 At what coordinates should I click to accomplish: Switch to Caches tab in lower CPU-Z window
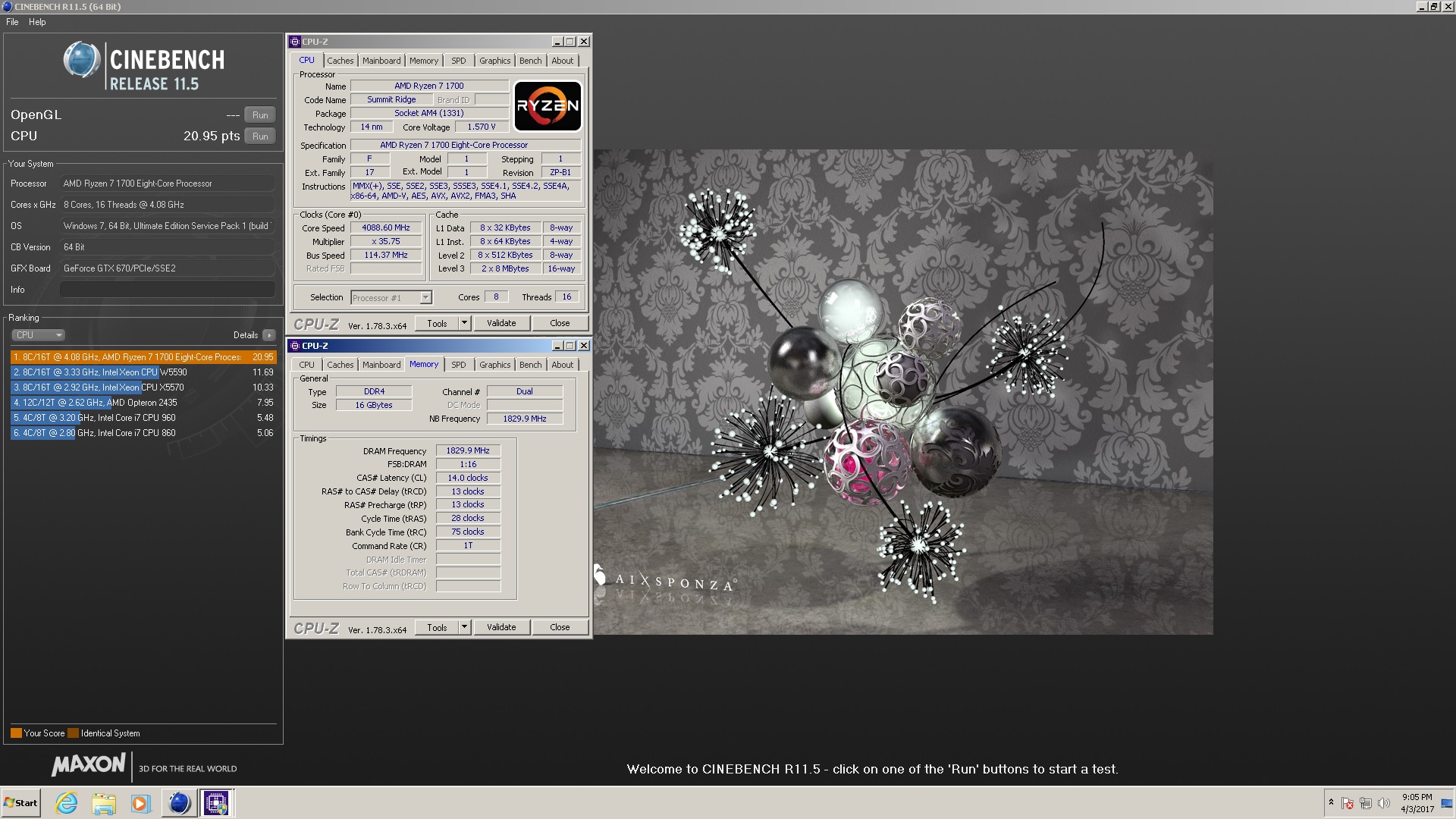pyautogui.click(x=340, y=365)
